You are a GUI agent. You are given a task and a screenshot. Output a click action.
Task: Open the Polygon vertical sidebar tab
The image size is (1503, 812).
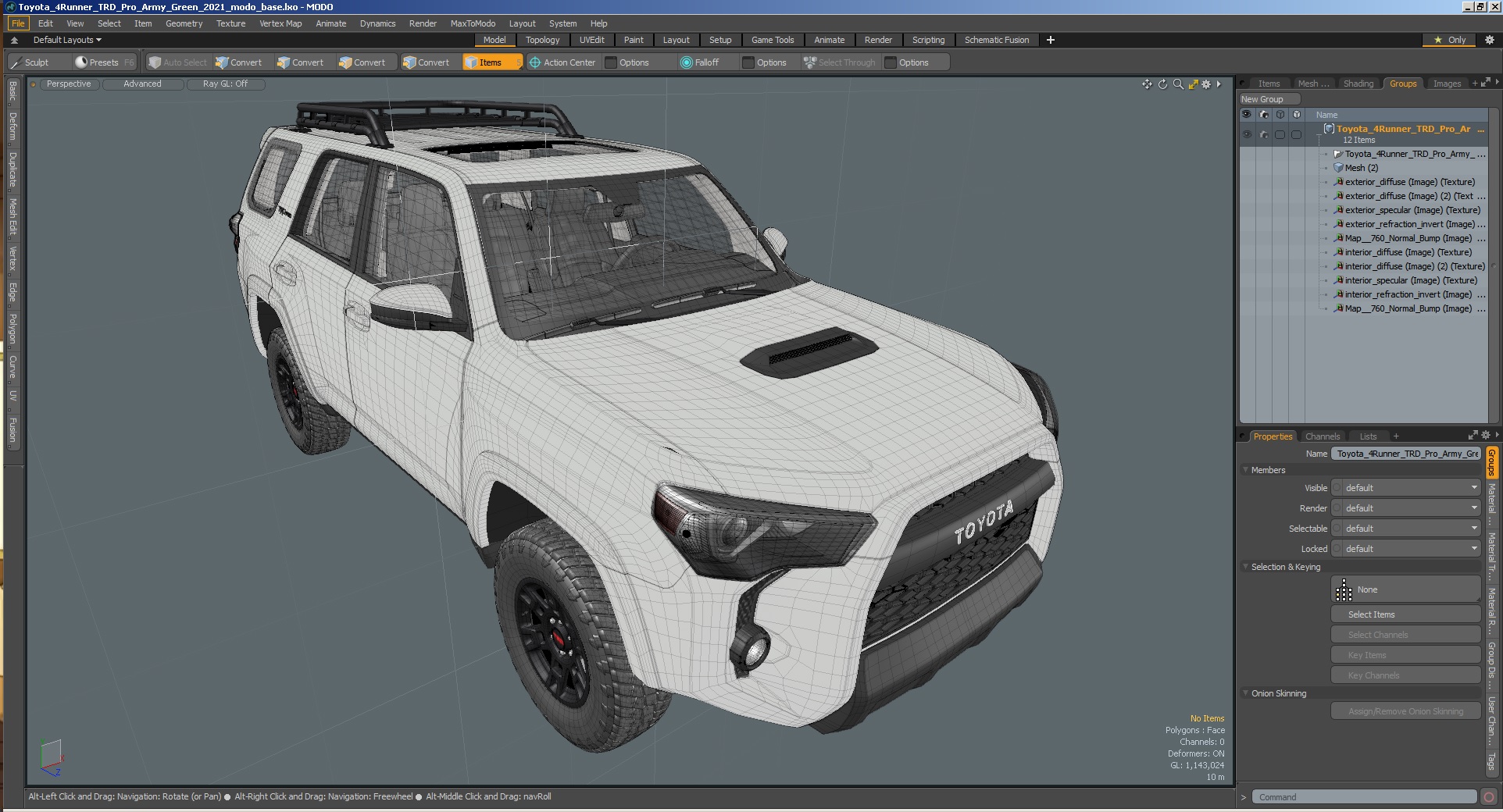click(x=12, y=328)
